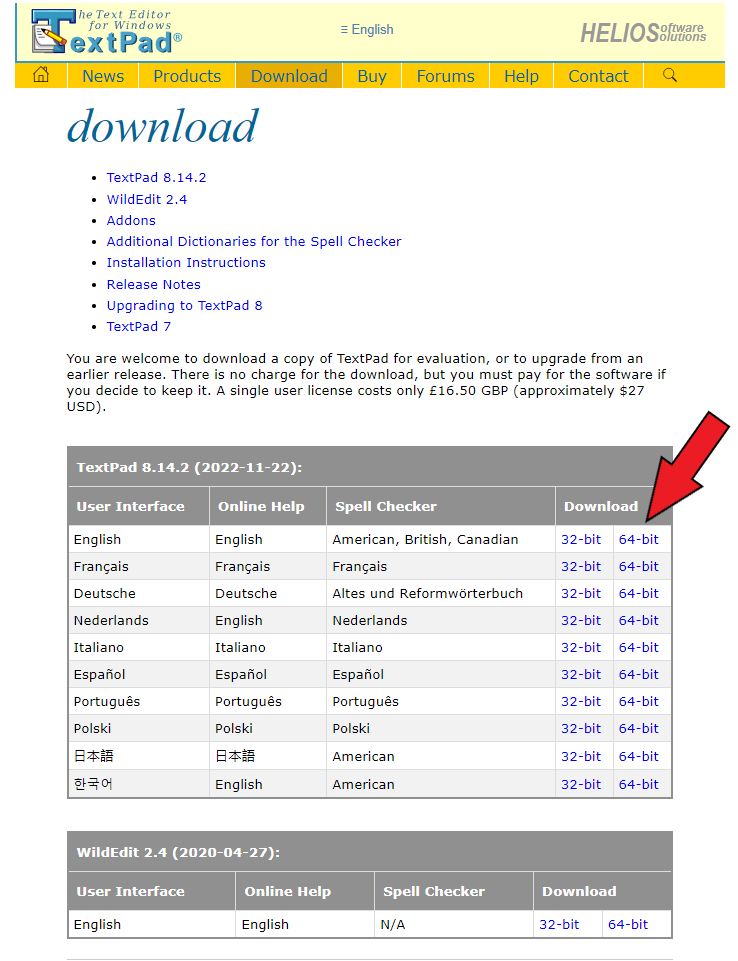Download 32-bit TextPad for Polski row
Screen dimensions: 738x961
click(581, 728)
